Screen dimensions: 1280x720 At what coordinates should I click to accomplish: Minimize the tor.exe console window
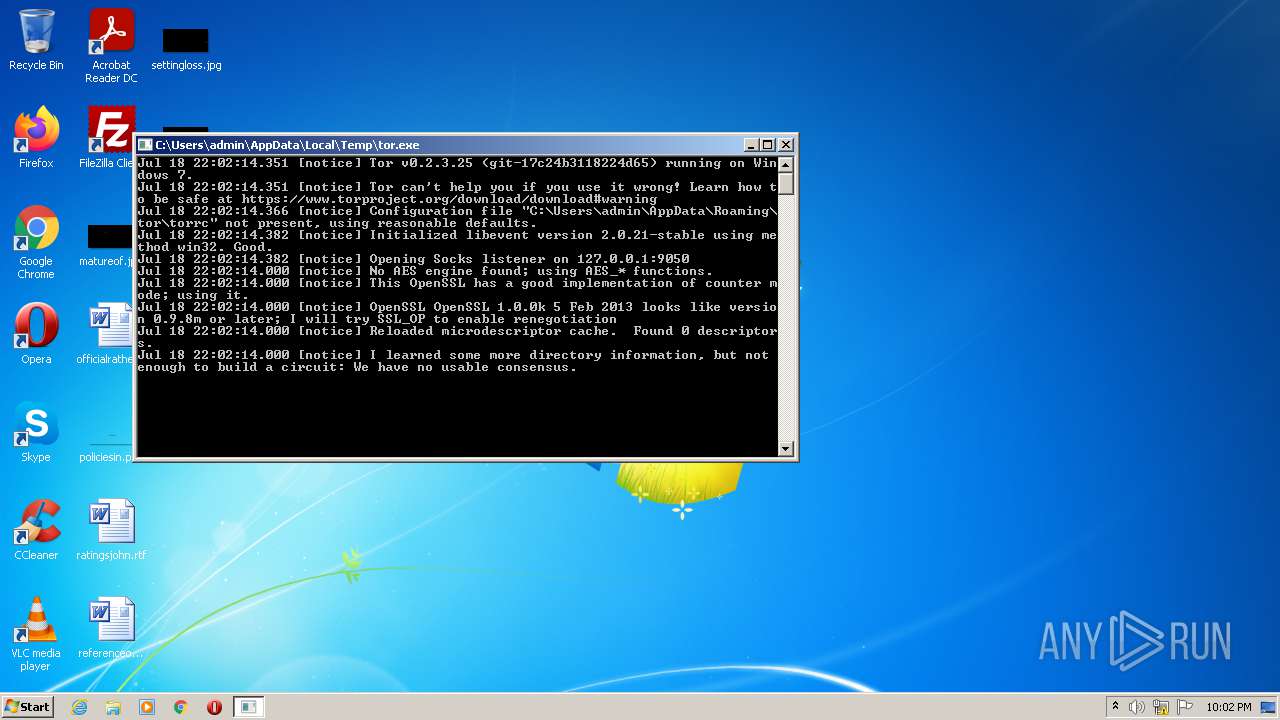click(x=752, y=145)
